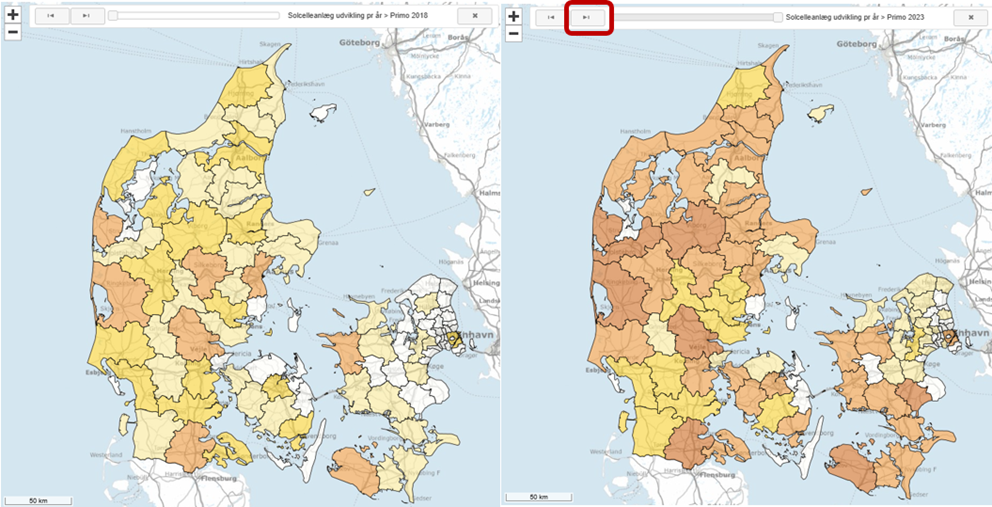The image size is (992, 507).
Task: Click the 50 km scale bar on left map
Action: point(38,497)
